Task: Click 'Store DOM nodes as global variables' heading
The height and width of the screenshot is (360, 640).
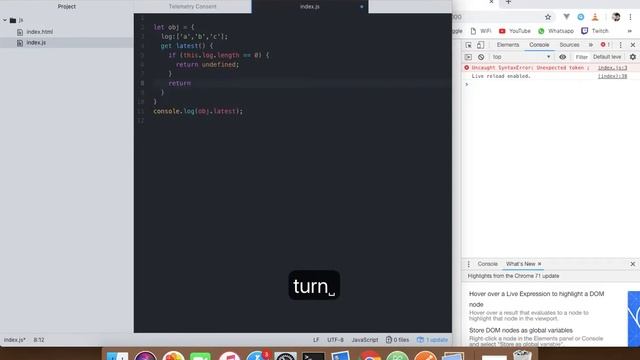Action: [x=521, y=330]
